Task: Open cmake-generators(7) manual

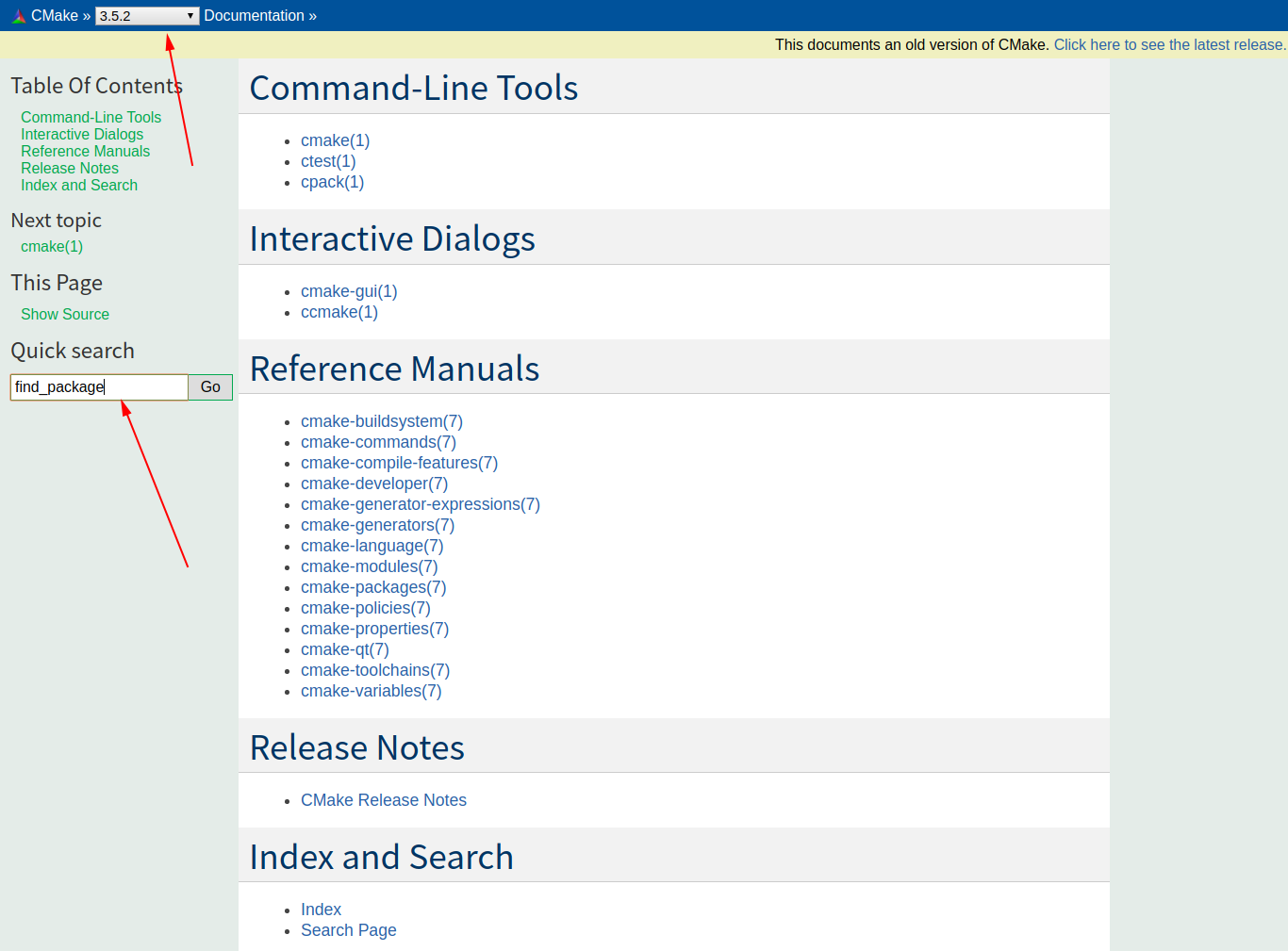Action: (378, 525)
